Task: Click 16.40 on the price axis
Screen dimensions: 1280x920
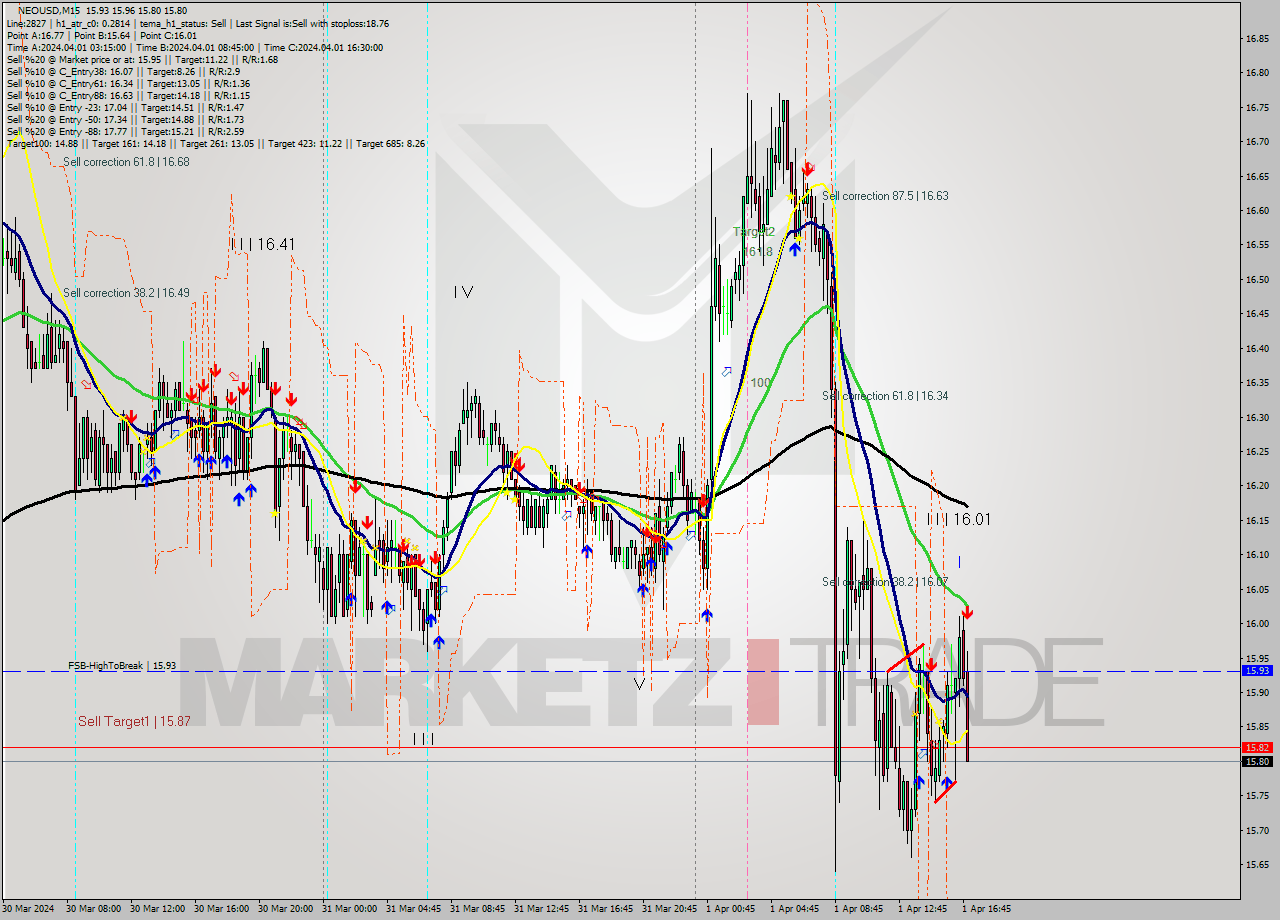Action: [1257, 349]
